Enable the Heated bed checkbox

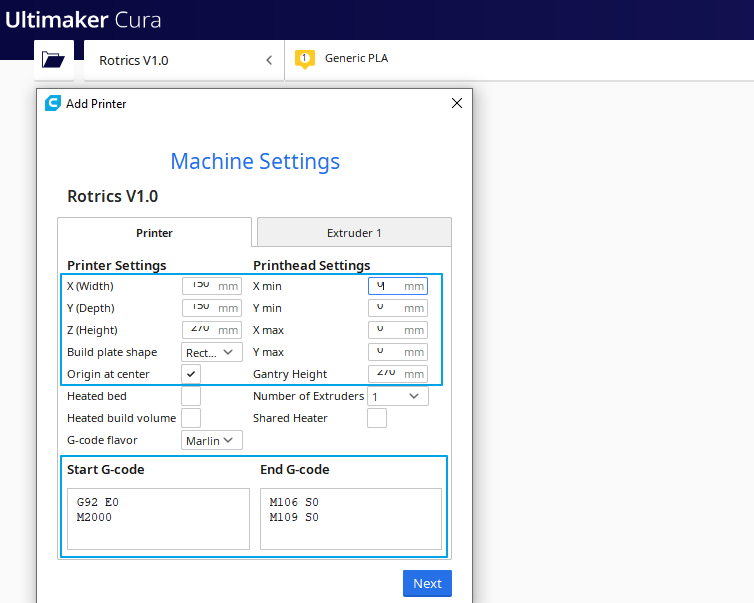coord(191,396)
